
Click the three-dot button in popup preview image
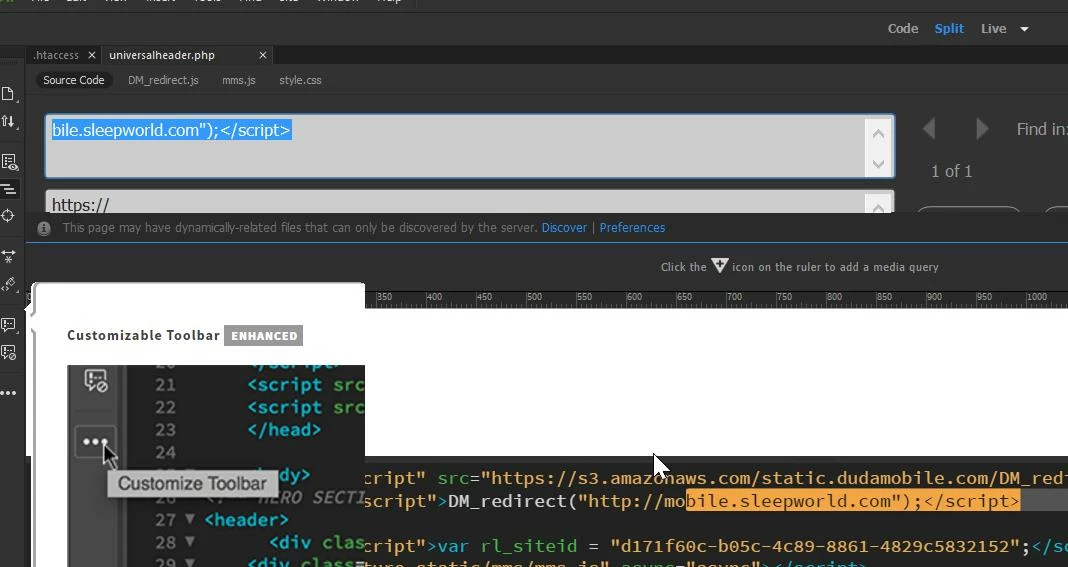pyautogui.click(x=95, y=442)
